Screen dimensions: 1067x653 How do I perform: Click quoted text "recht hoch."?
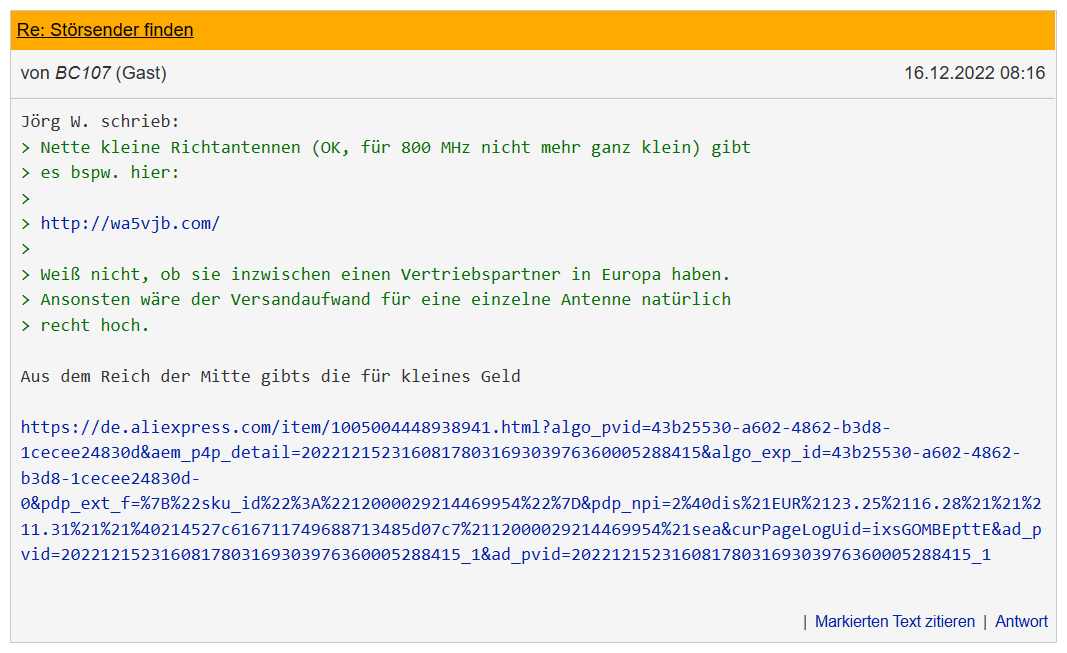point(95,325)
